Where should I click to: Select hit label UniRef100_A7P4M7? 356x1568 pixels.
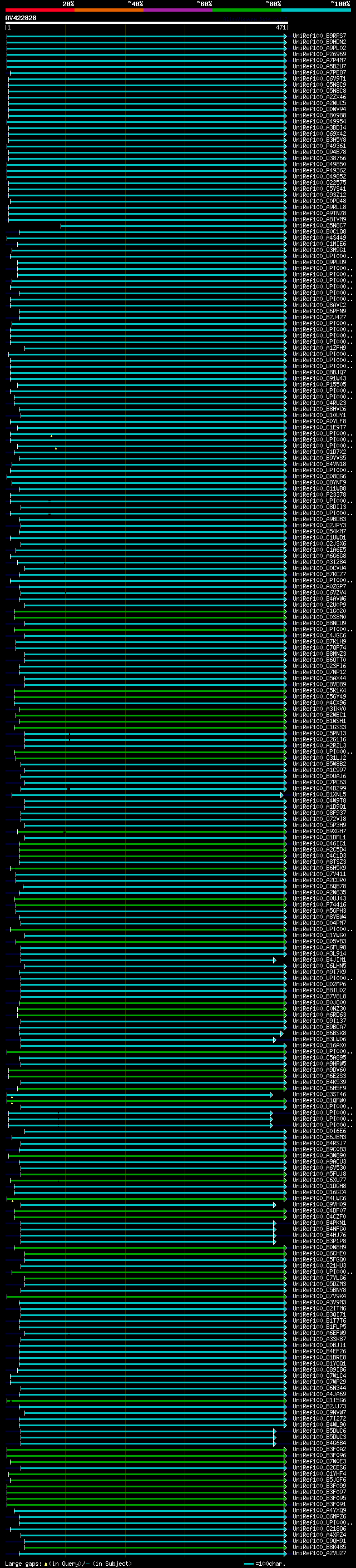[x=319, y=60]
